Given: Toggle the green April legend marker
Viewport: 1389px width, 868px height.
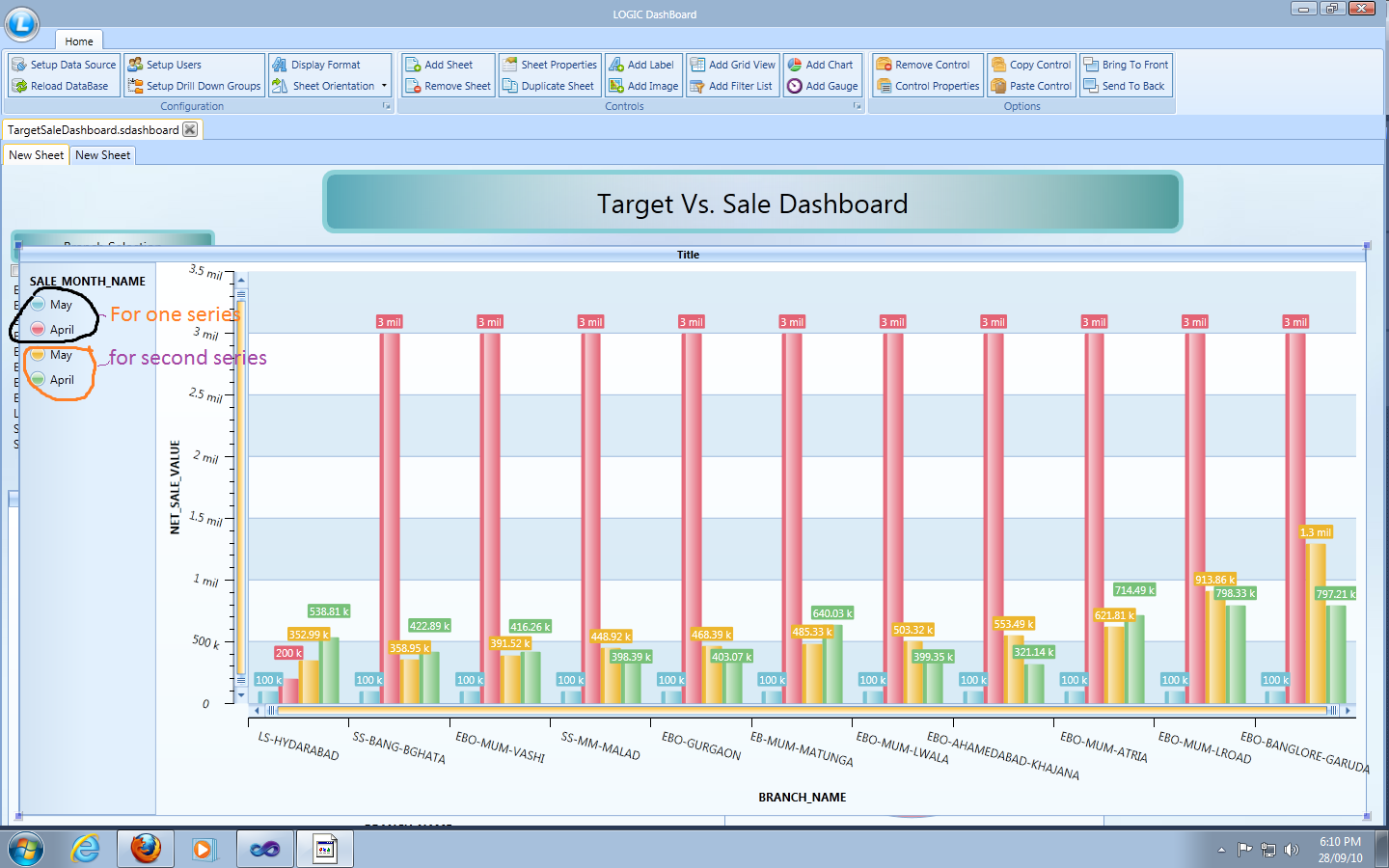Looking at the screenshot, I should point(38,379).
